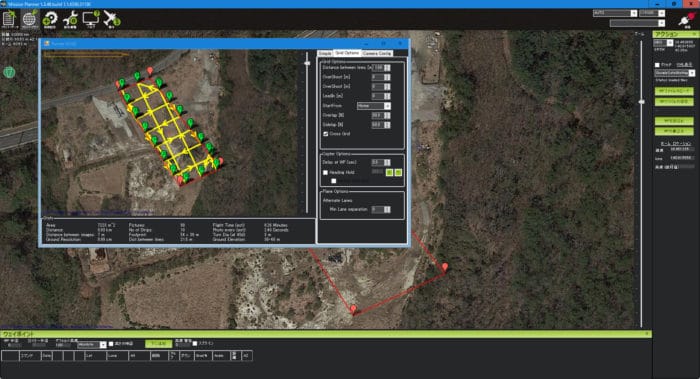The height and width of the screenshot is (379, 700).
Task: Open the Simulation monitor icon
Action: pos(91,20)
